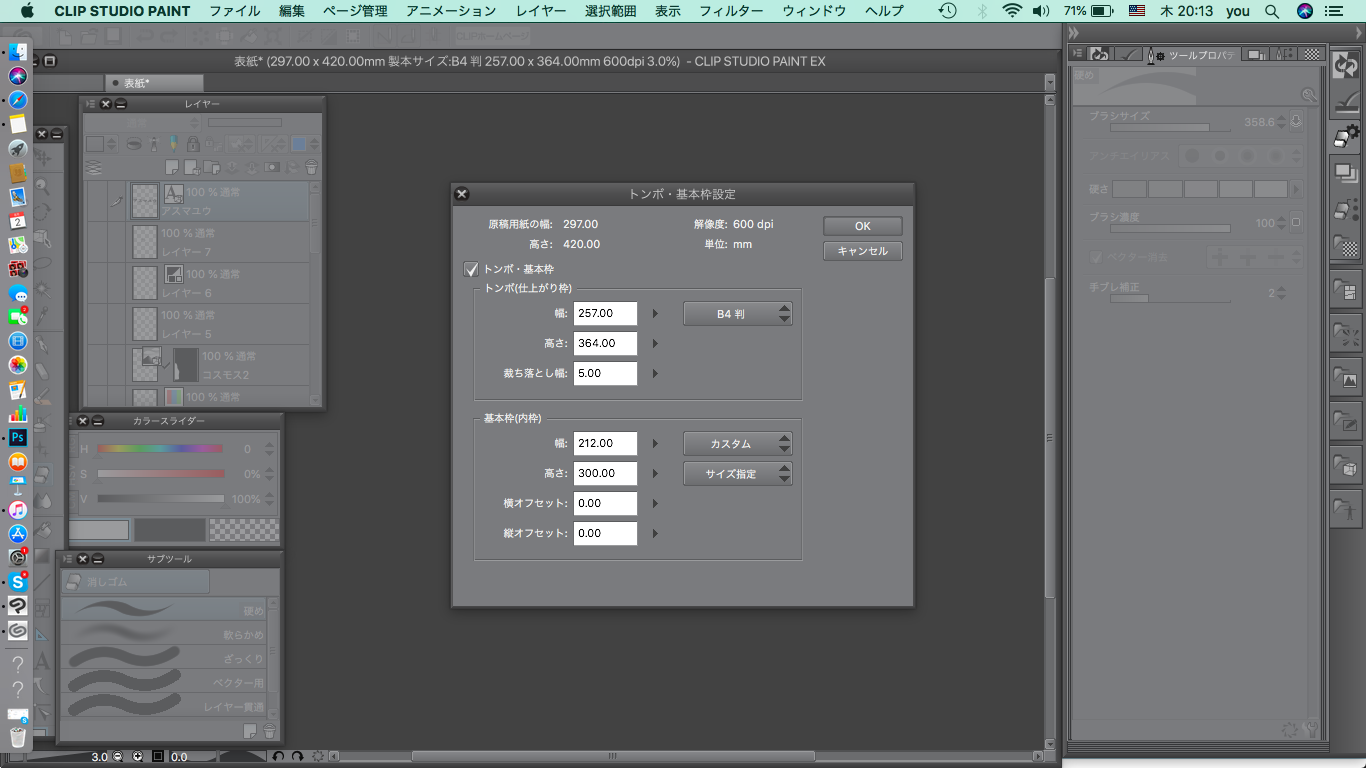
Task: Open the サイズ指定 dropdown
Action: tap(738, 474)
